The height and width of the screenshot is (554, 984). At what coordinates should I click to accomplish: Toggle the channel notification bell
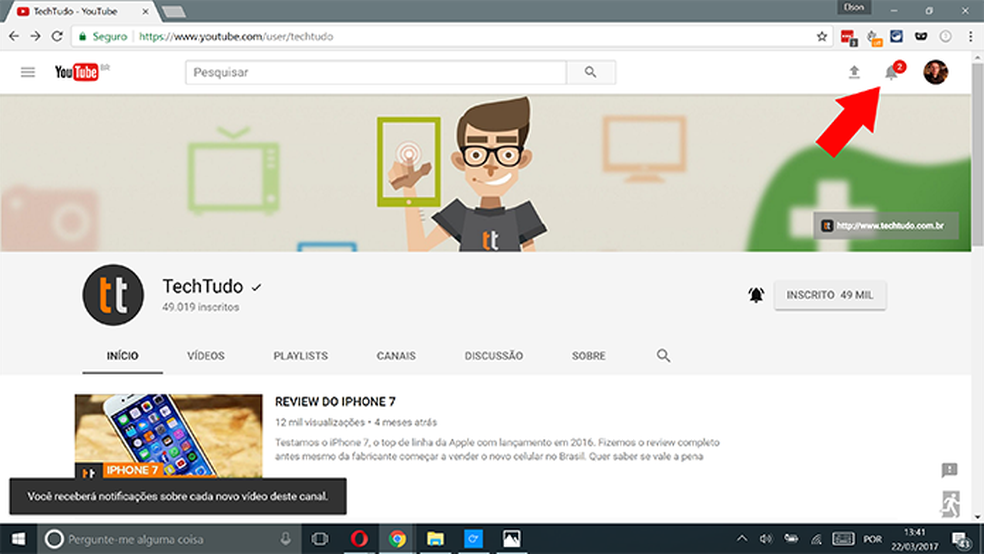point(756,294)
